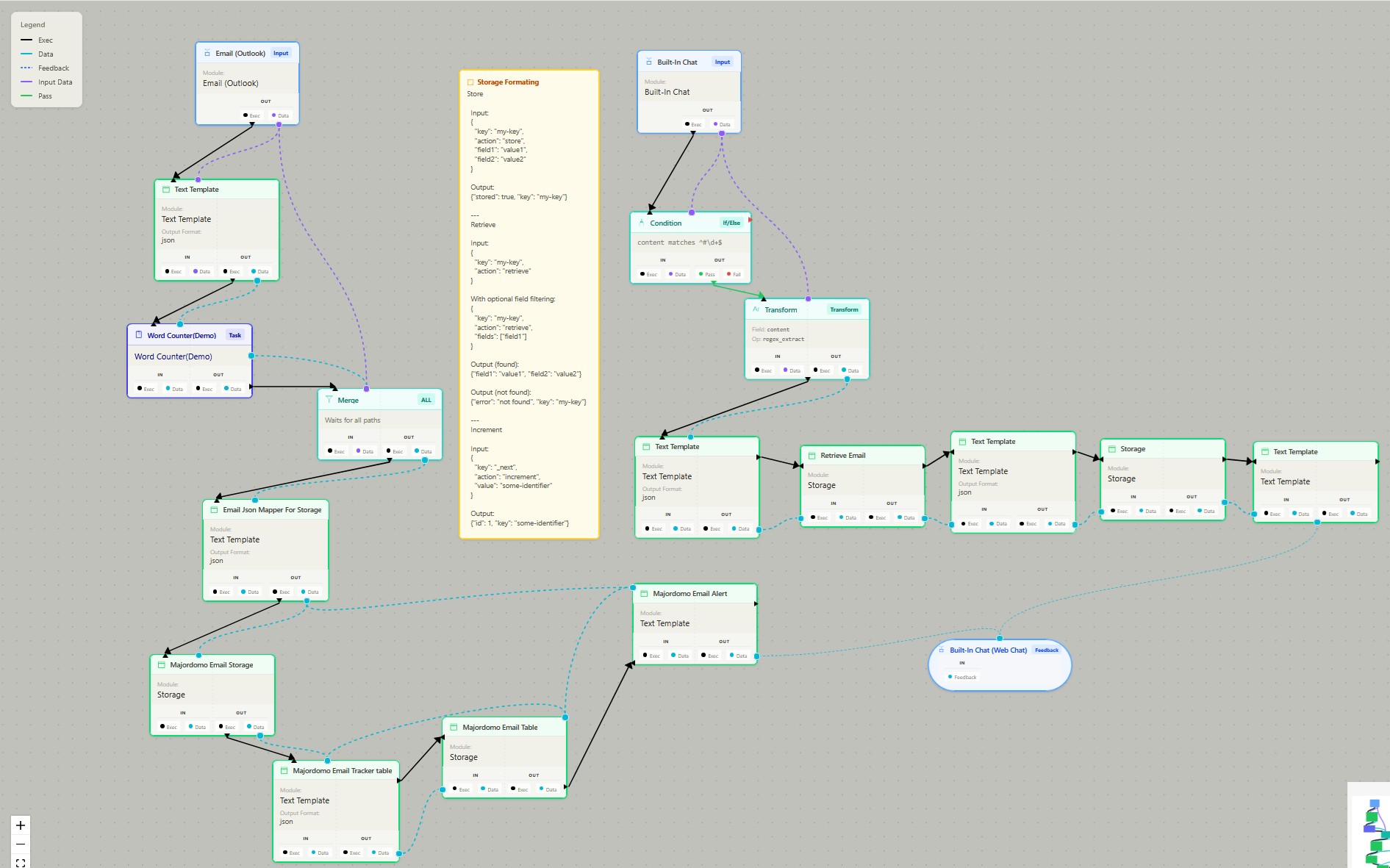Viewport: 1390px width, 868px height.
Task: Click the Email Json Mapper For Storage icon
Action: 215,509
